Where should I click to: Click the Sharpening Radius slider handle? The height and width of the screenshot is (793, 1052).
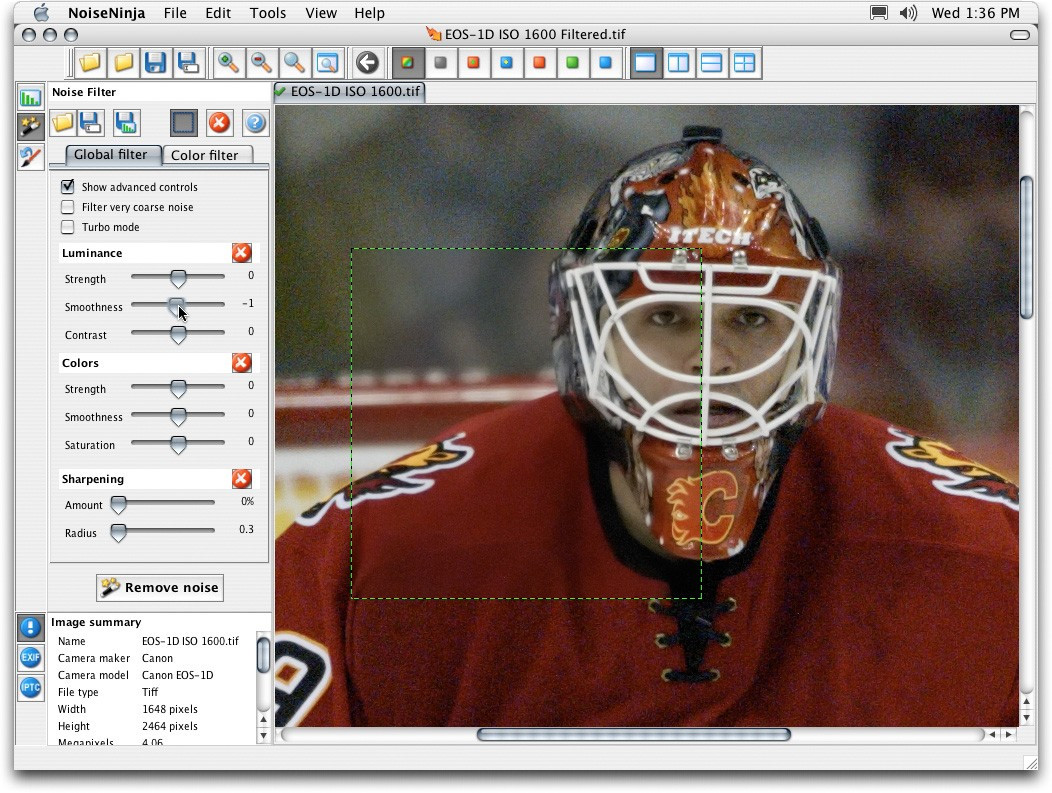[x=118, y=533]
